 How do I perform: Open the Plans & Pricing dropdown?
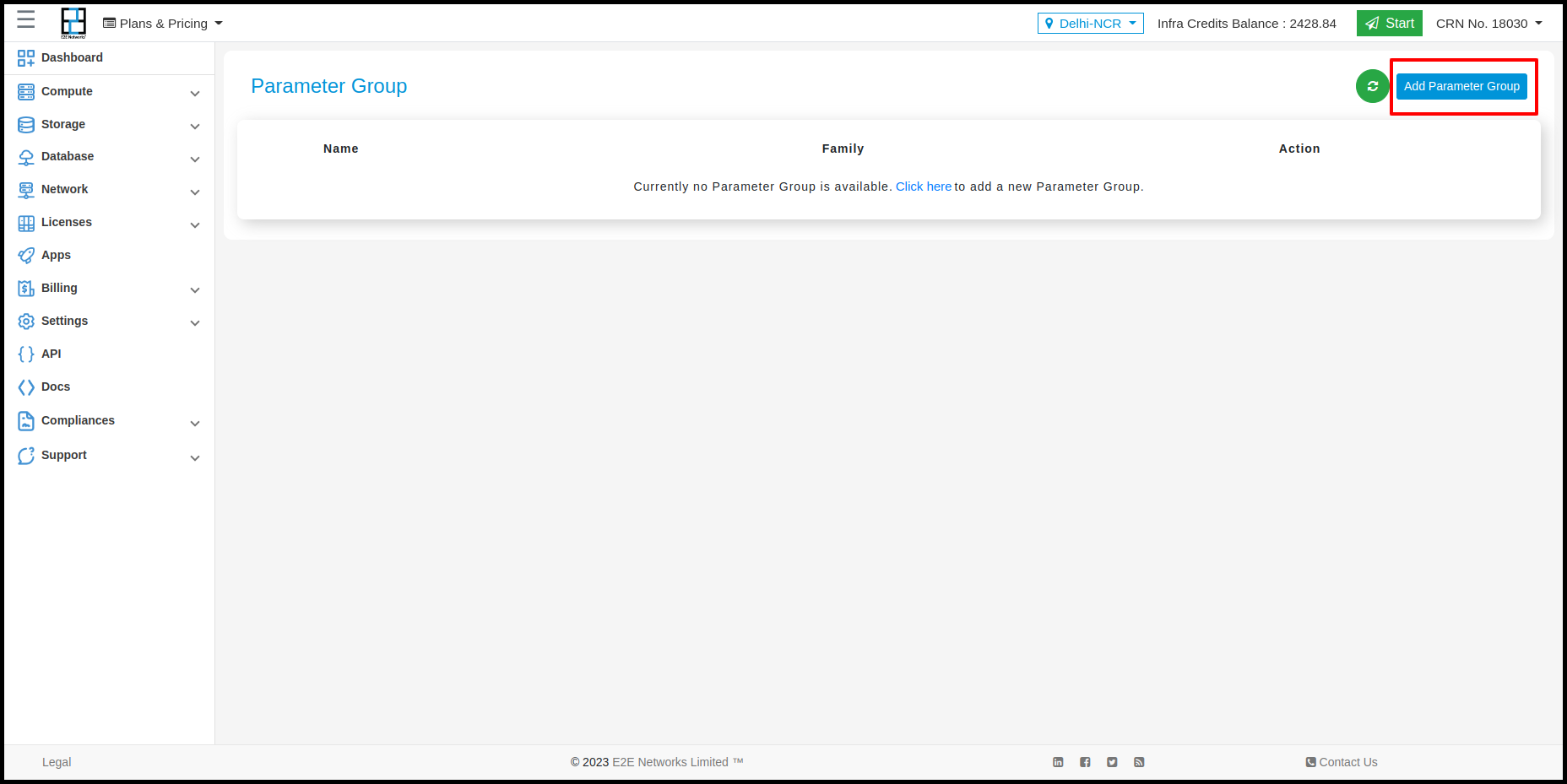click(x=163, y=24)
